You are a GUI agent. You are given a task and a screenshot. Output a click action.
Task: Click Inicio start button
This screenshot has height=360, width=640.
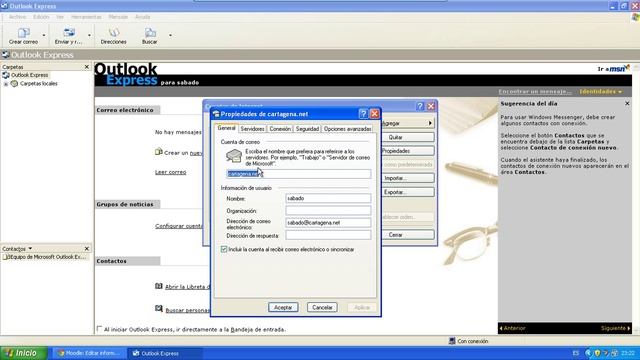pyautogui.click(x=24, y=353)
